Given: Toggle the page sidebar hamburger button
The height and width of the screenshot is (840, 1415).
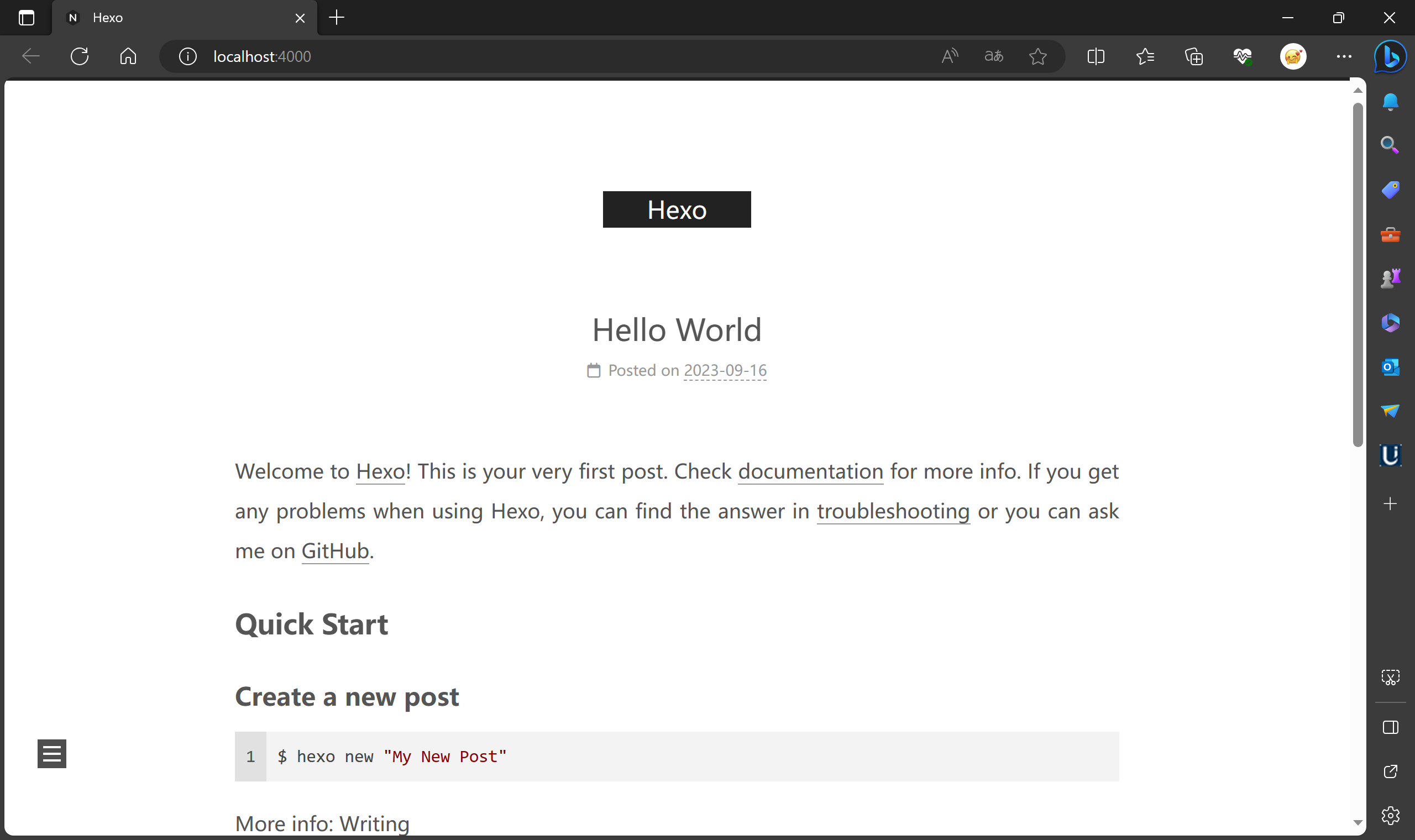Looking at the screenshot, I should (52, 753).
